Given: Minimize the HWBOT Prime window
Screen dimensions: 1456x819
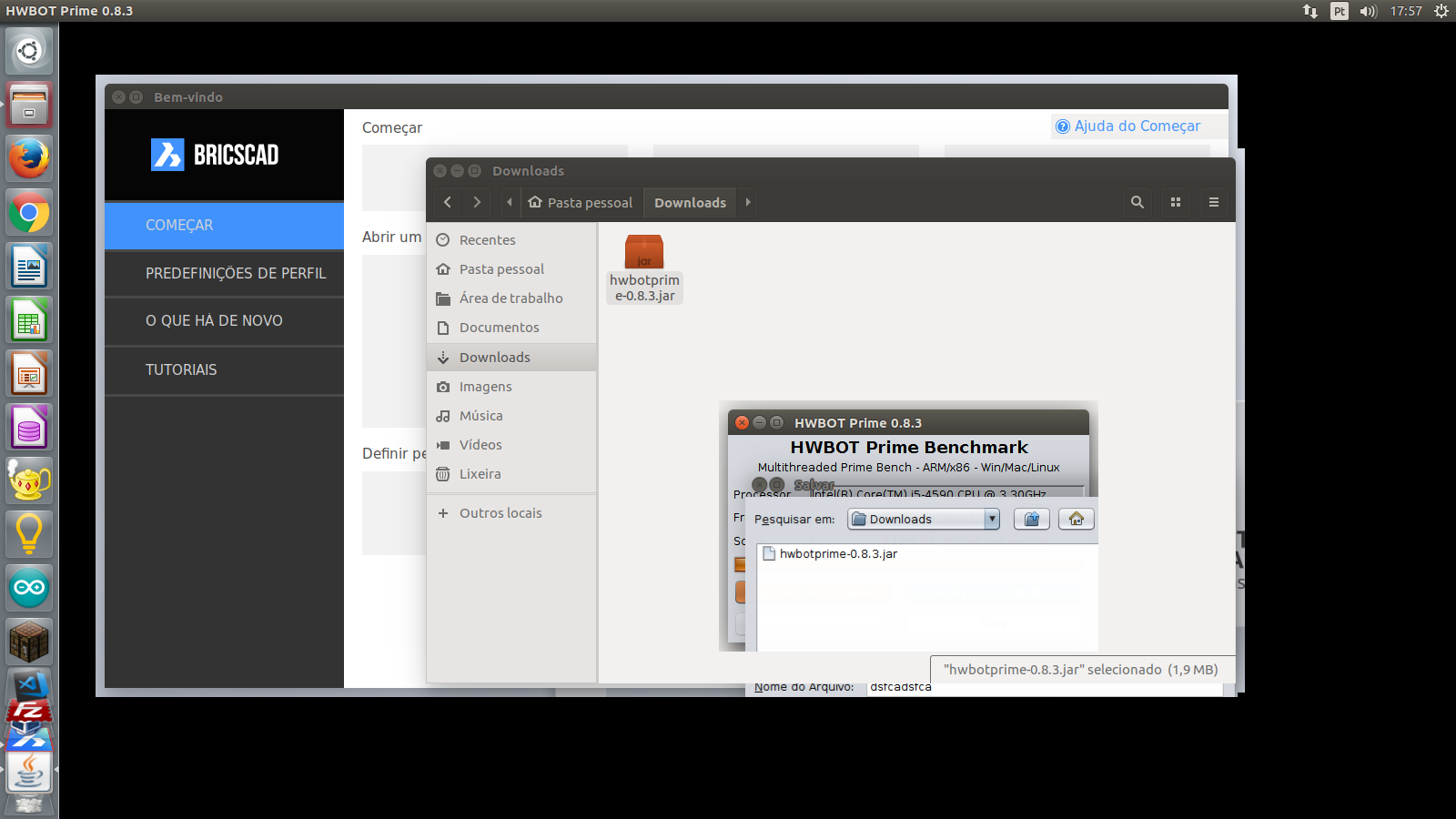Looking at the screenshot, I should click(759, 422).
